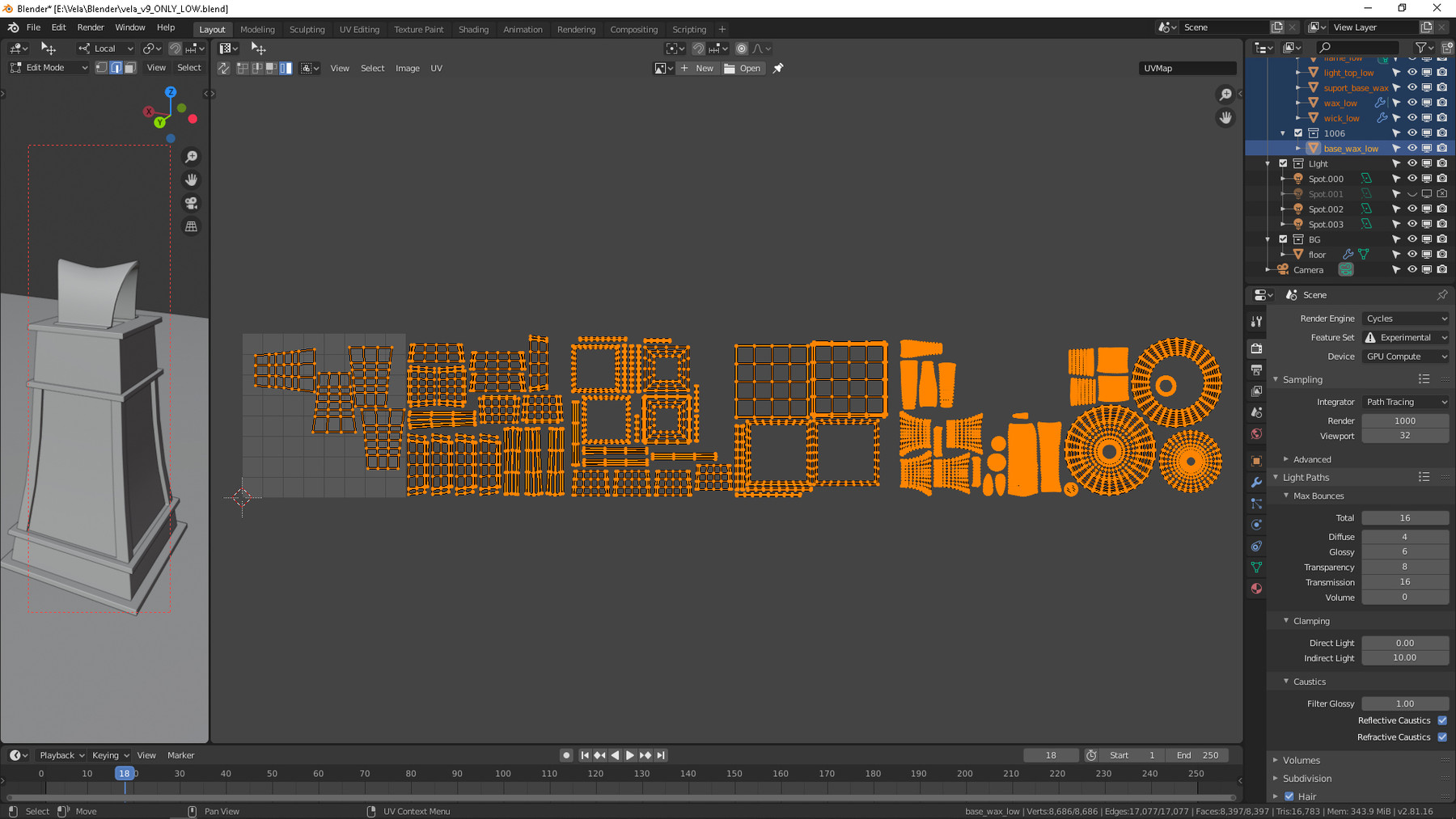The image size is (1456, 819).
Task: Uncheck the Refractive Caustics checkbox
Action: (x=1442, y=737)
